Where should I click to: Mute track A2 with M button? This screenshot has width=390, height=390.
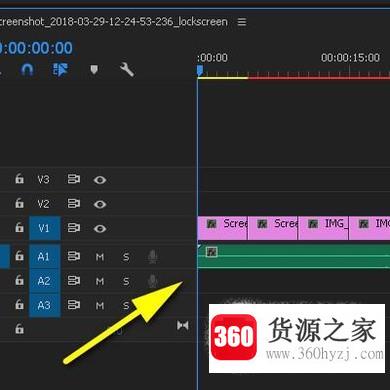100,281
